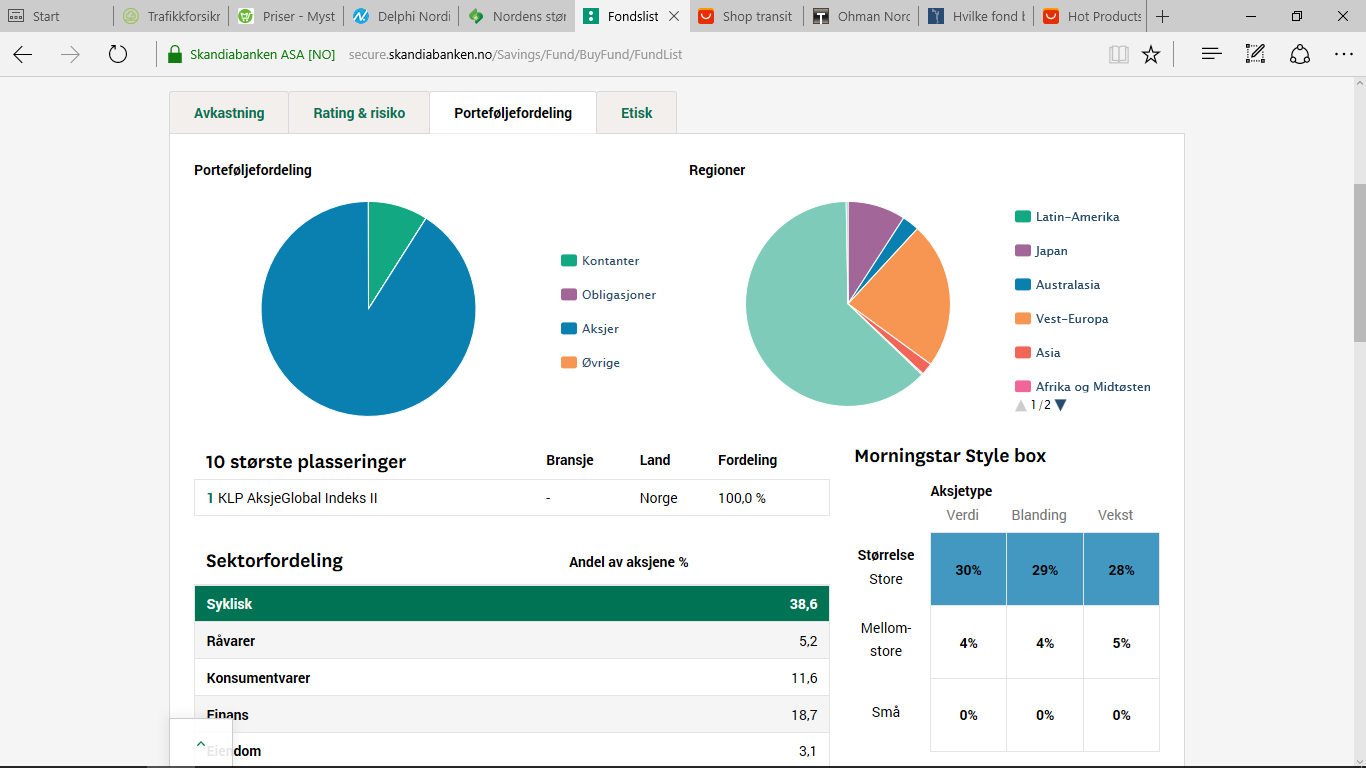Click the Syklisk sector header row
Image resolution: width=1366 pixels, height=768 pixels.
(x=512, y=604)
